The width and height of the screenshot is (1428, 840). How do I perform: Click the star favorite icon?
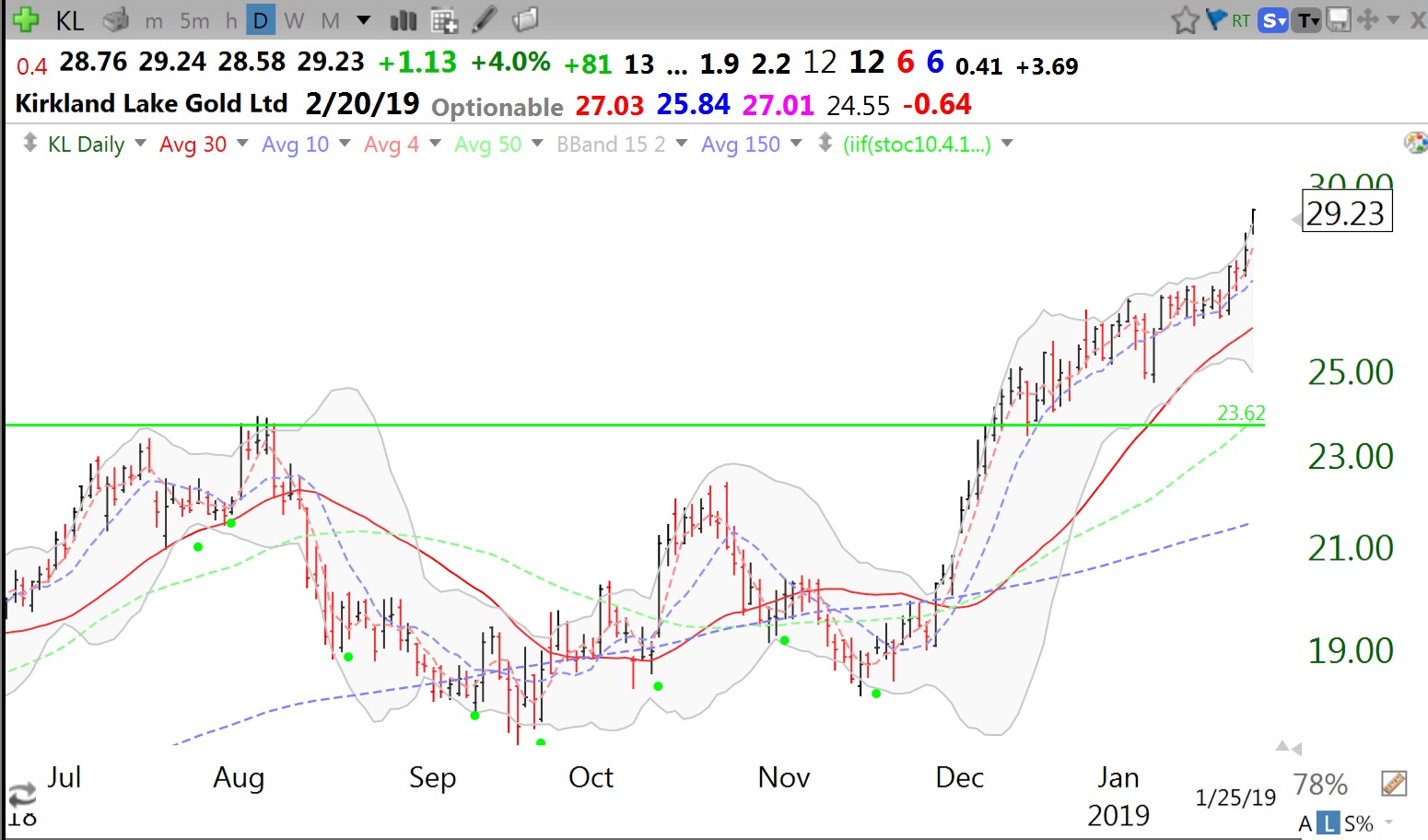[x=1185, y=20]
